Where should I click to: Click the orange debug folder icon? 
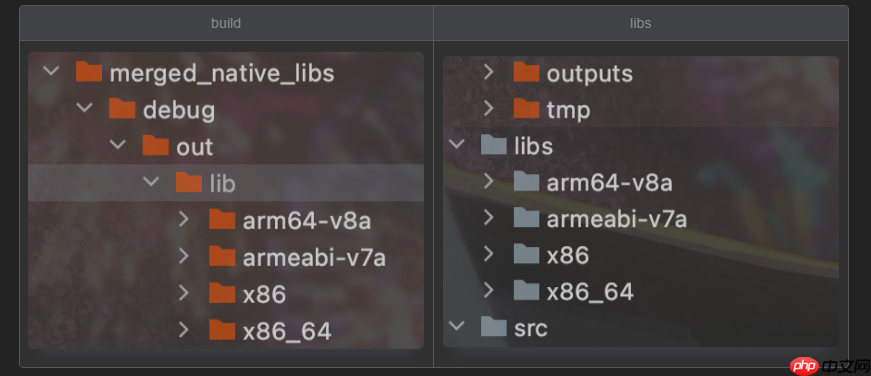[122, 109]
